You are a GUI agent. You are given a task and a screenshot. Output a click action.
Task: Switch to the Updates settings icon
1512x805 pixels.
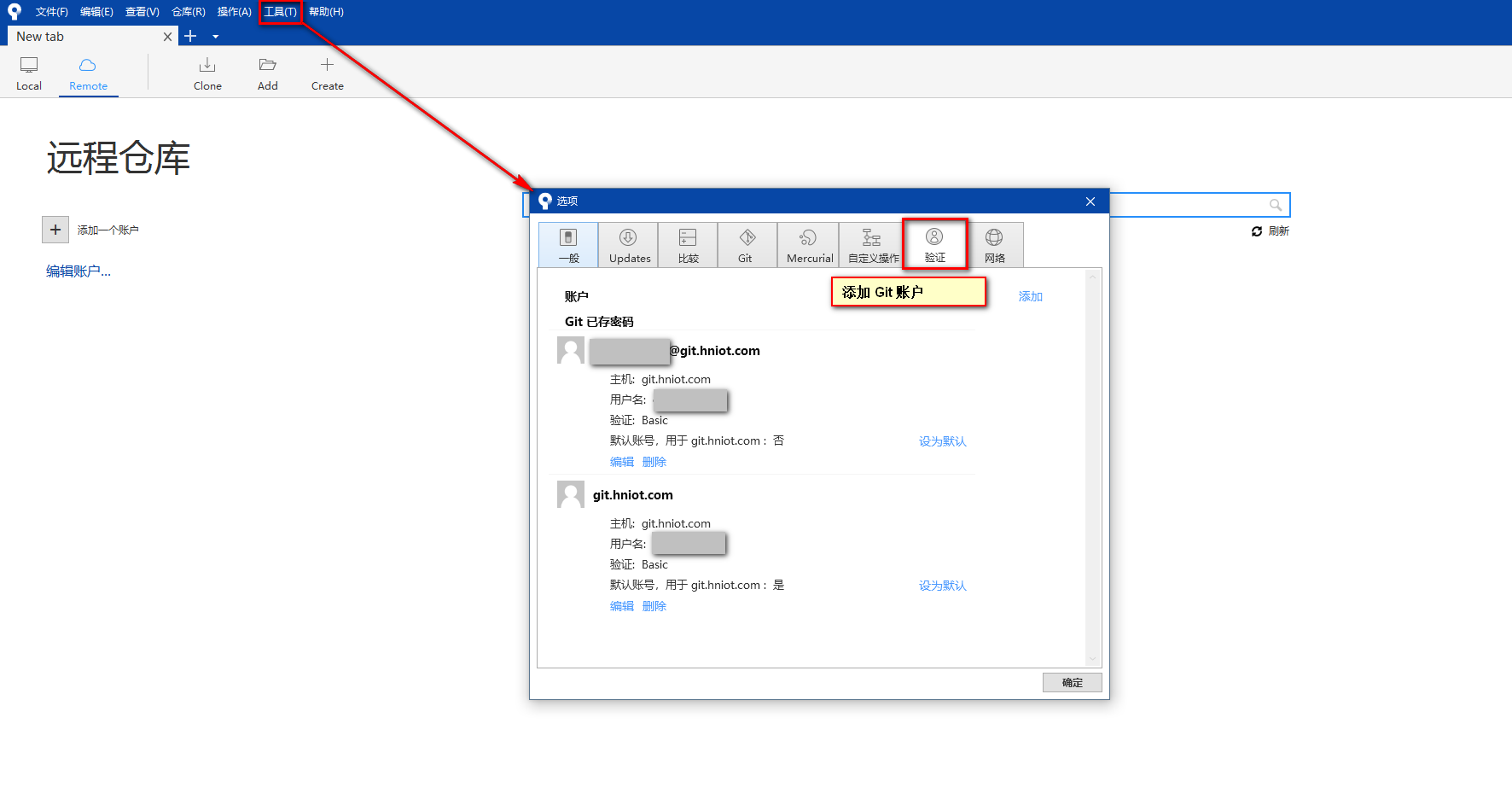[x=628, y=245]
